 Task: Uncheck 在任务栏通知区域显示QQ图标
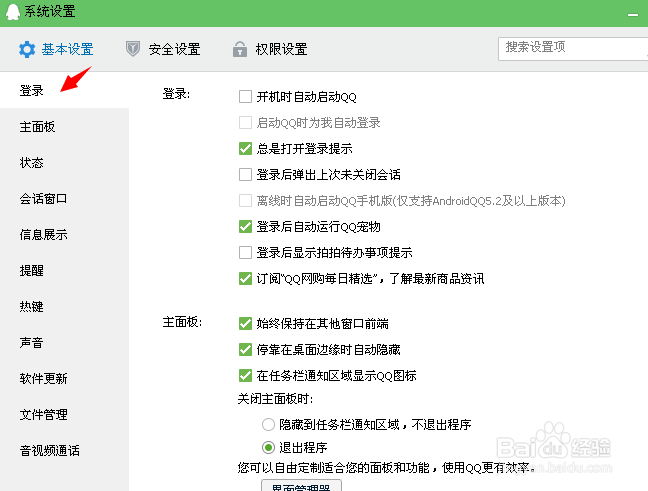(x=245, y=376)
